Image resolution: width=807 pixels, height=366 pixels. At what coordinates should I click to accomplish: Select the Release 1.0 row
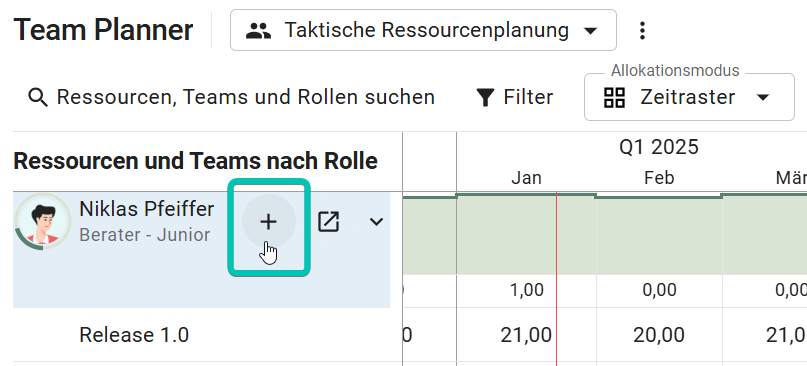[x=201, y=335]
